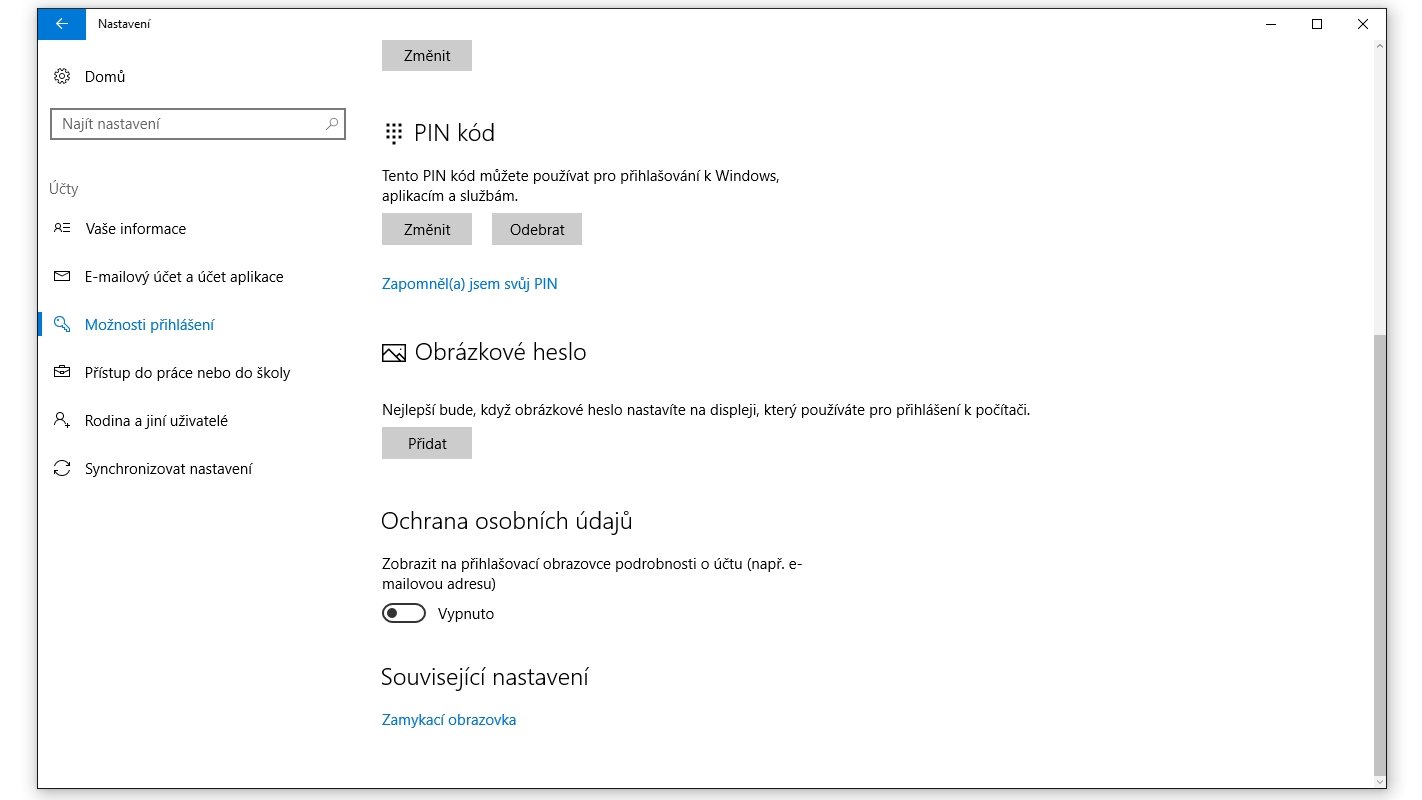Focus the Najít nastavení search field

coord(198,124)
